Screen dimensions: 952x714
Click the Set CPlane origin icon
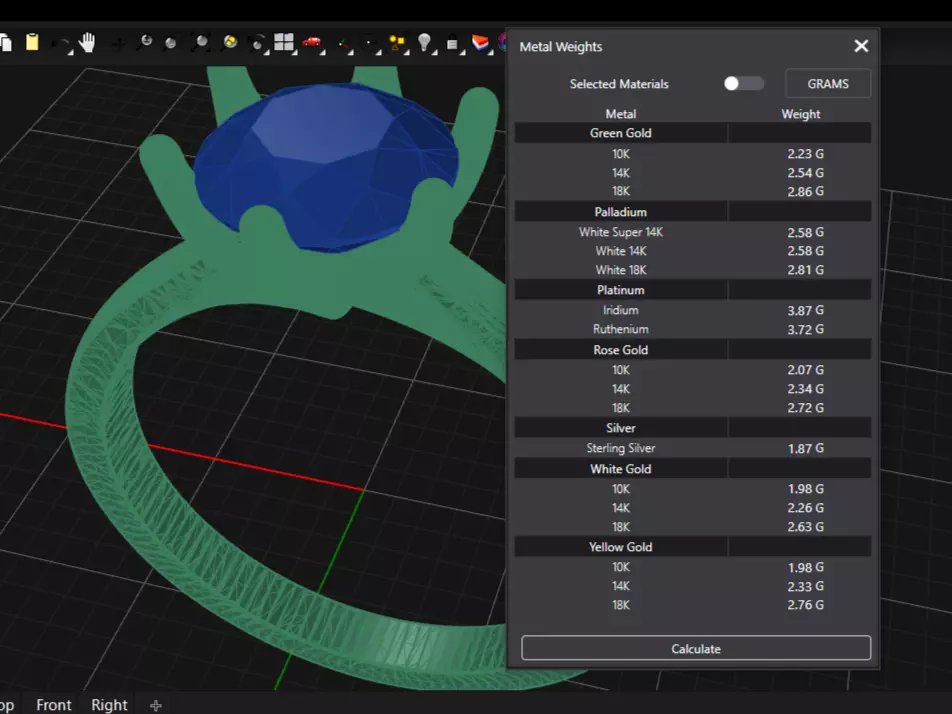(343, 44)
